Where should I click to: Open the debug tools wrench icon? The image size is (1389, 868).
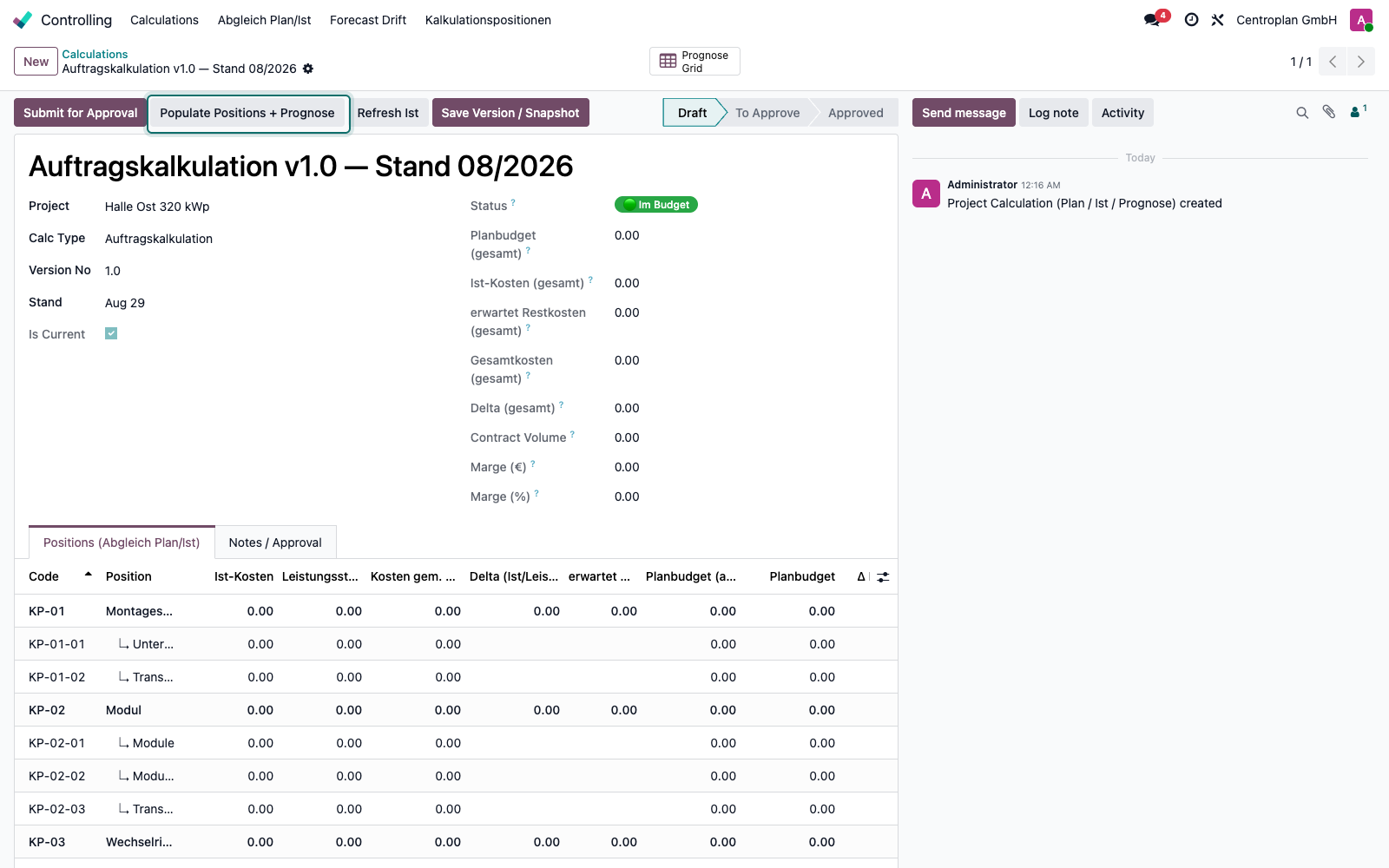coord(1217,19)
